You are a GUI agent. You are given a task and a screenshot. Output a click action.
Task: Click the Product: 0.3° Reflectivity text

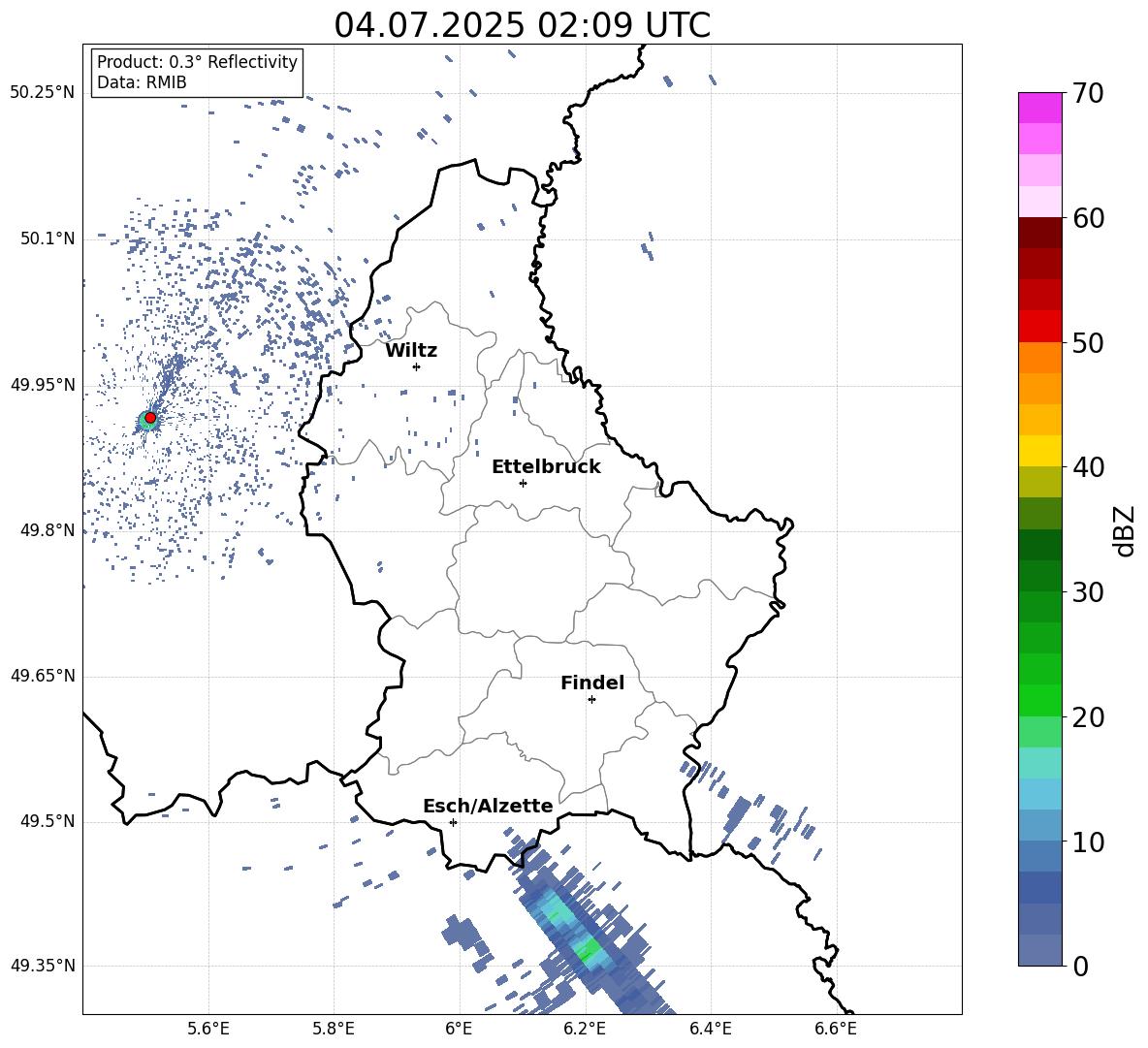[x=197, y=62]
